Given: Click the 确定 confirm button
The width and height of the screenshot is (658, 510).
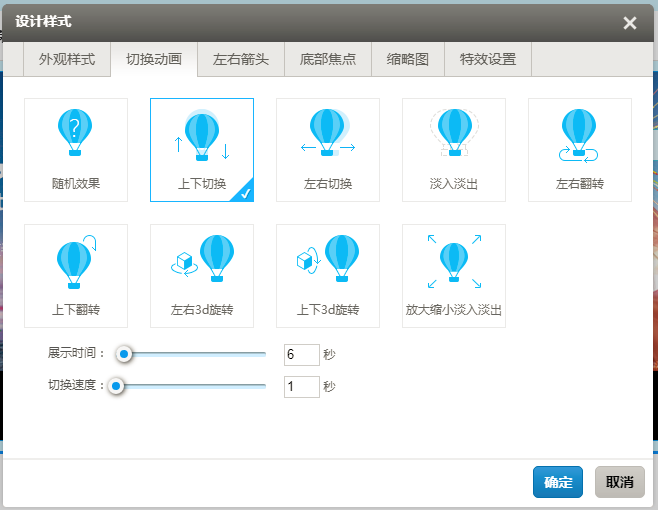Looking at the screenshot, I should (x=558, y=482).
